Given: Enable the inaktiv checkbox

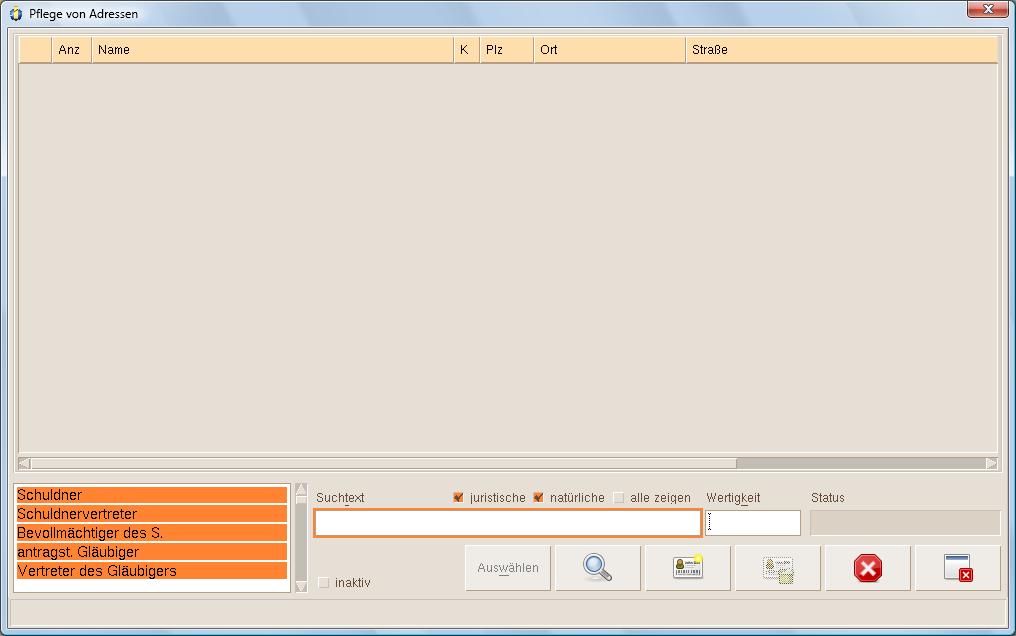Looking at the screenshot, I should coord(324,583).
